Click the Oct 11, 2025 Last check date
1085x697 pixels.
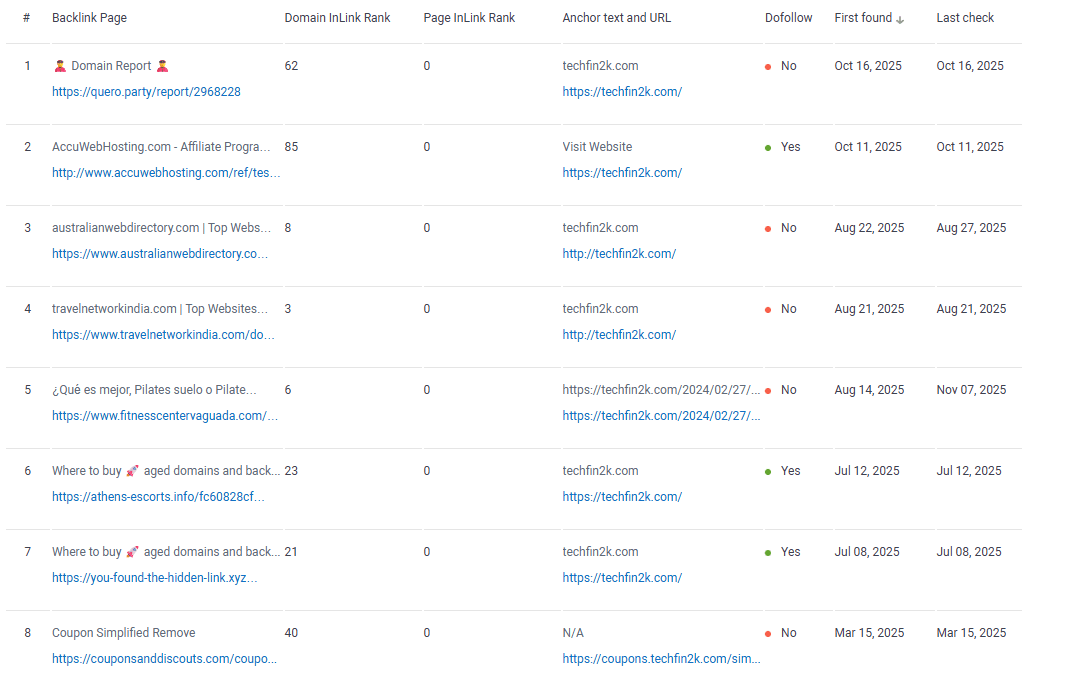pos(970,147)
